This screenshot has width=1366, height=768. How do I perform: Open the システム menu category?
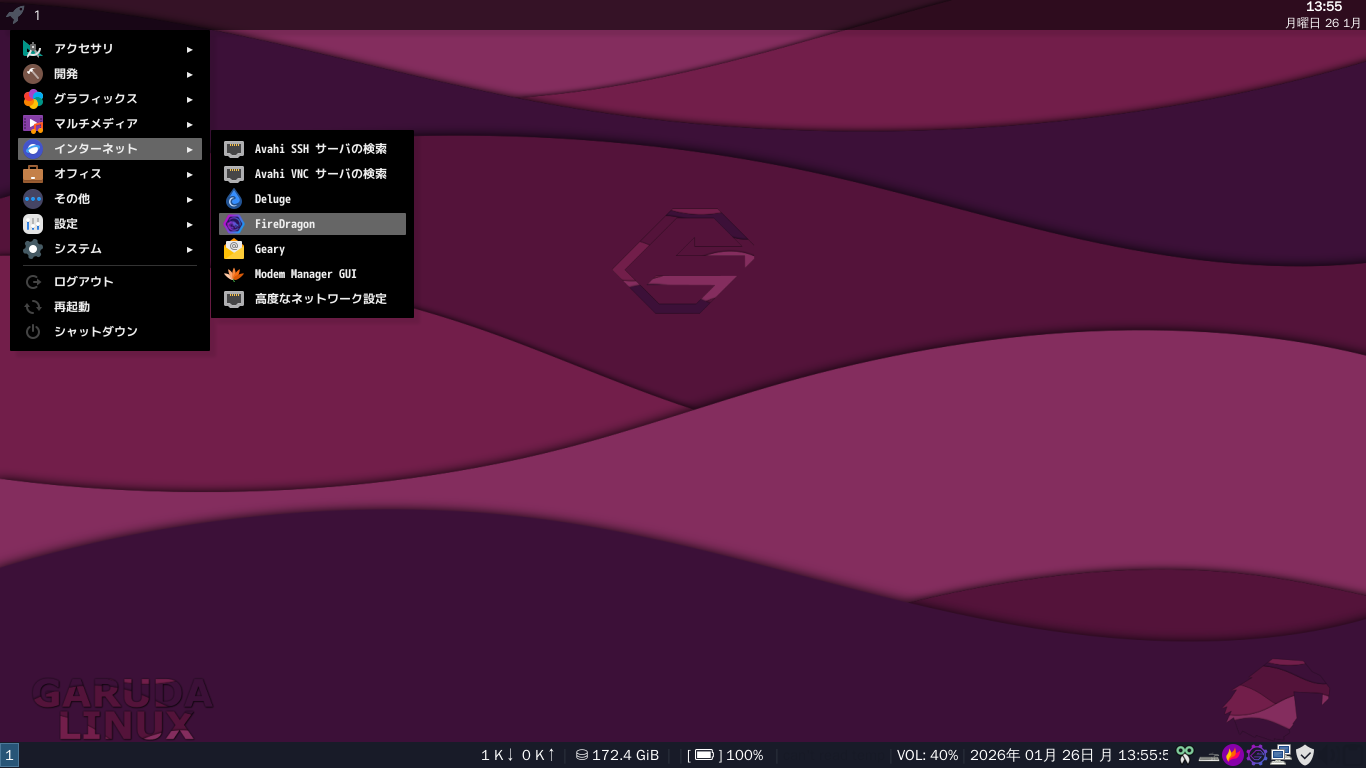(x=110, y=249)
